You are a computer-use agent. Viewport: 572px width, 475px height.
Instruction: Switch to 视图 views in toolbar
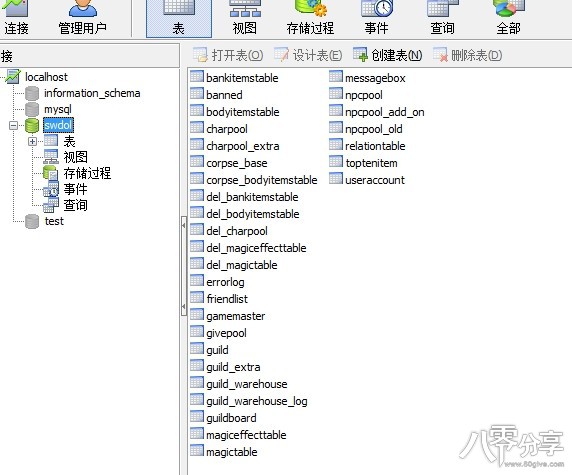pos(245,18)
